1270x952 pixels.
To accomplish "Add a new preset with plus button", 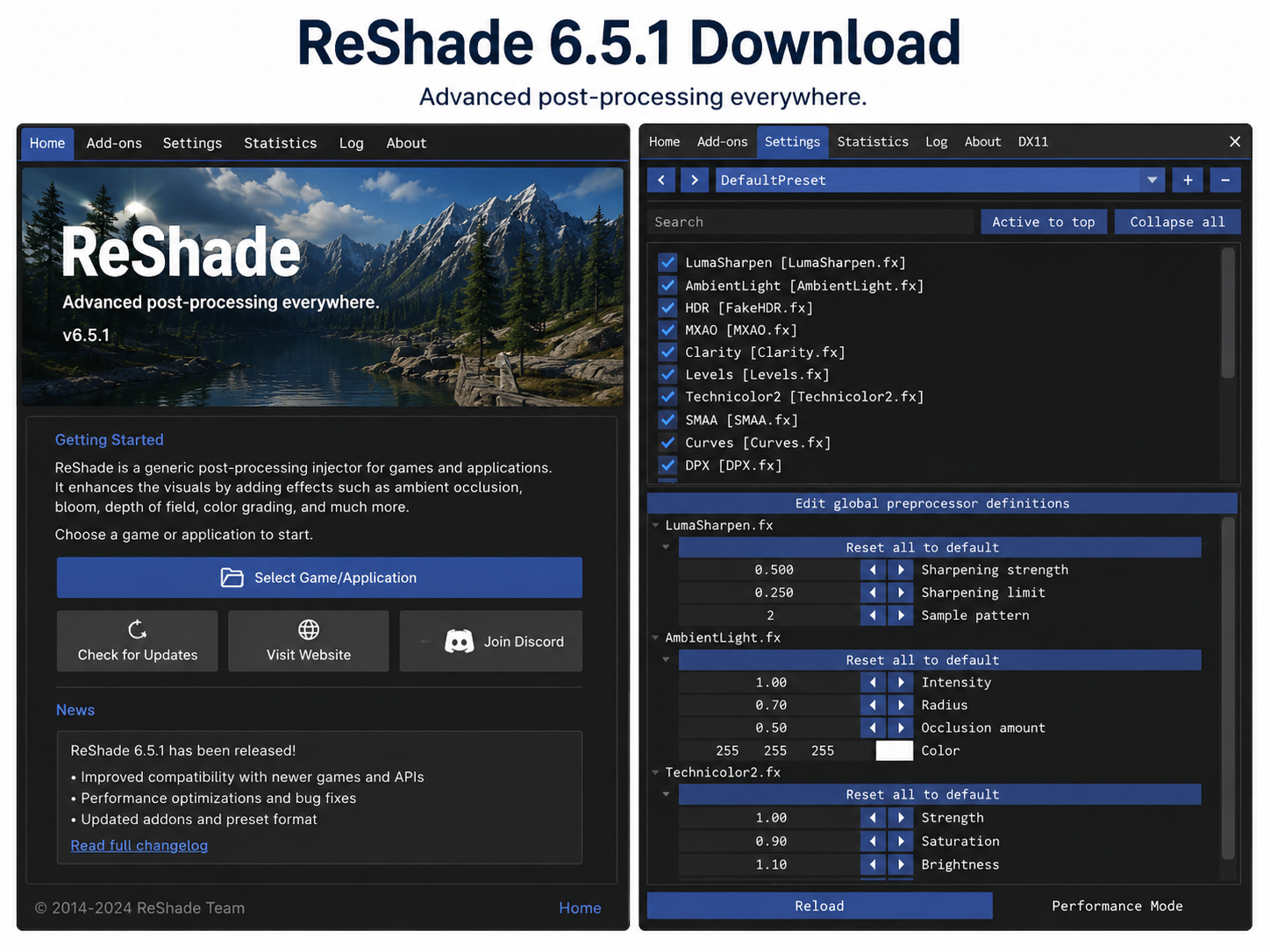I will tap(1188, 180).
